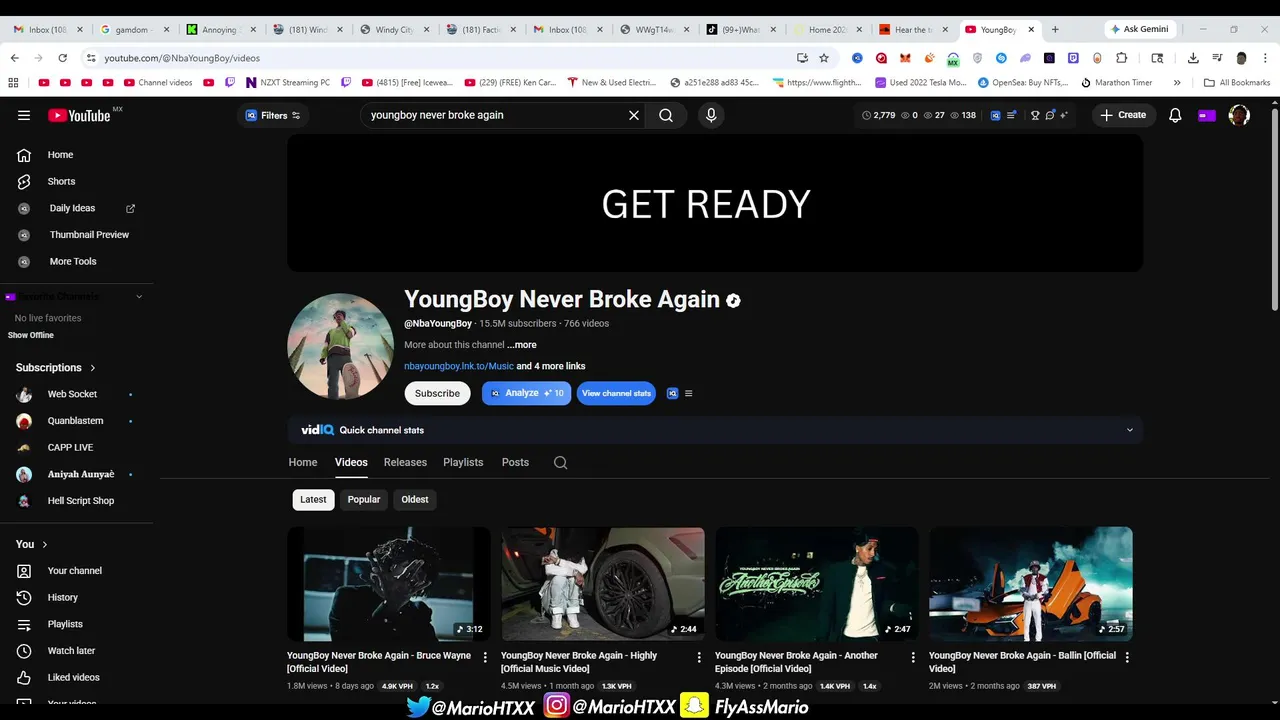This screenshot has width=1280, height=720.
Task: Click the MetaMask fox extension icon
Action: tap(905, 58)
